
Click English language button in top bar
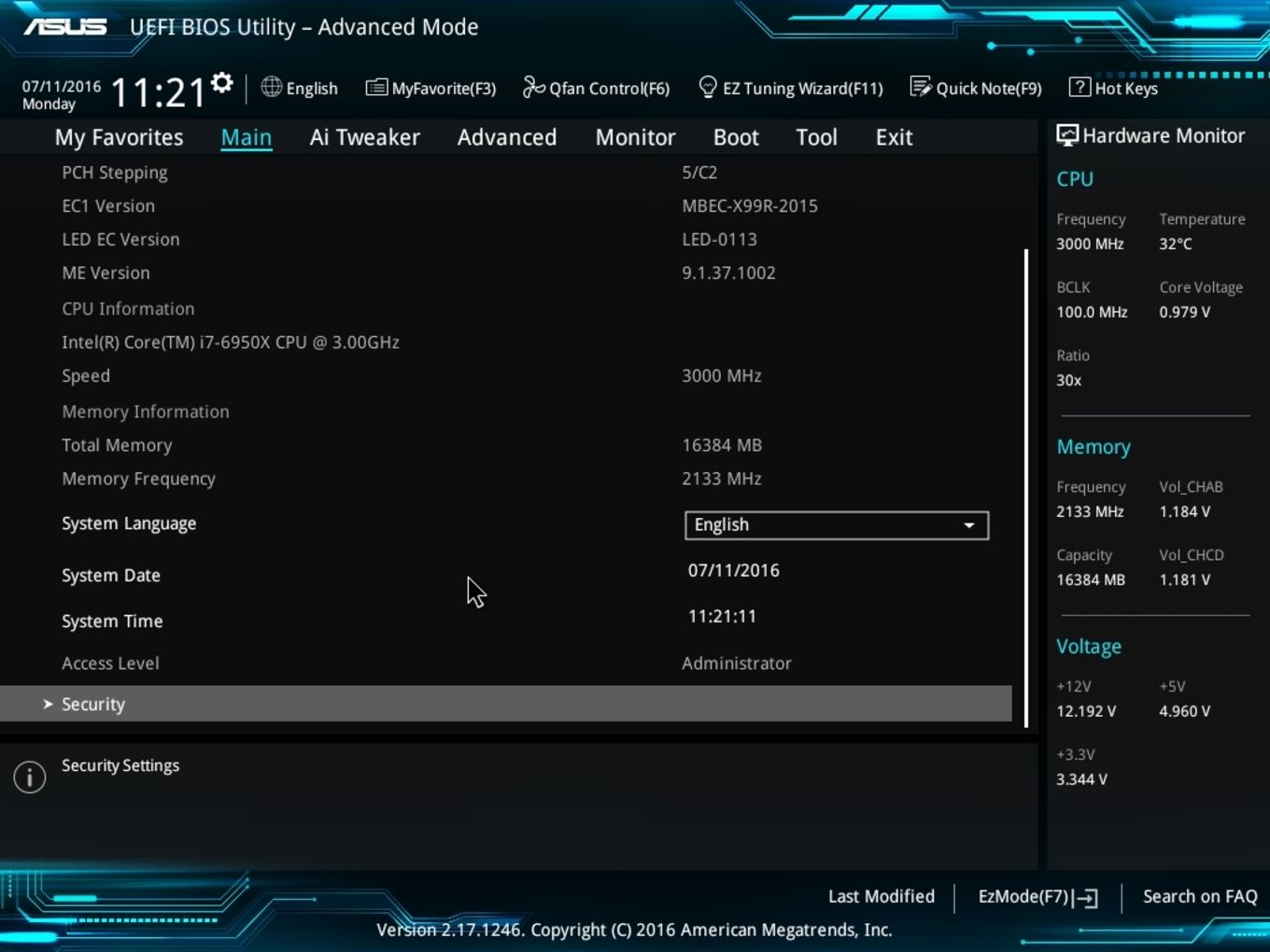click(299, 88)
